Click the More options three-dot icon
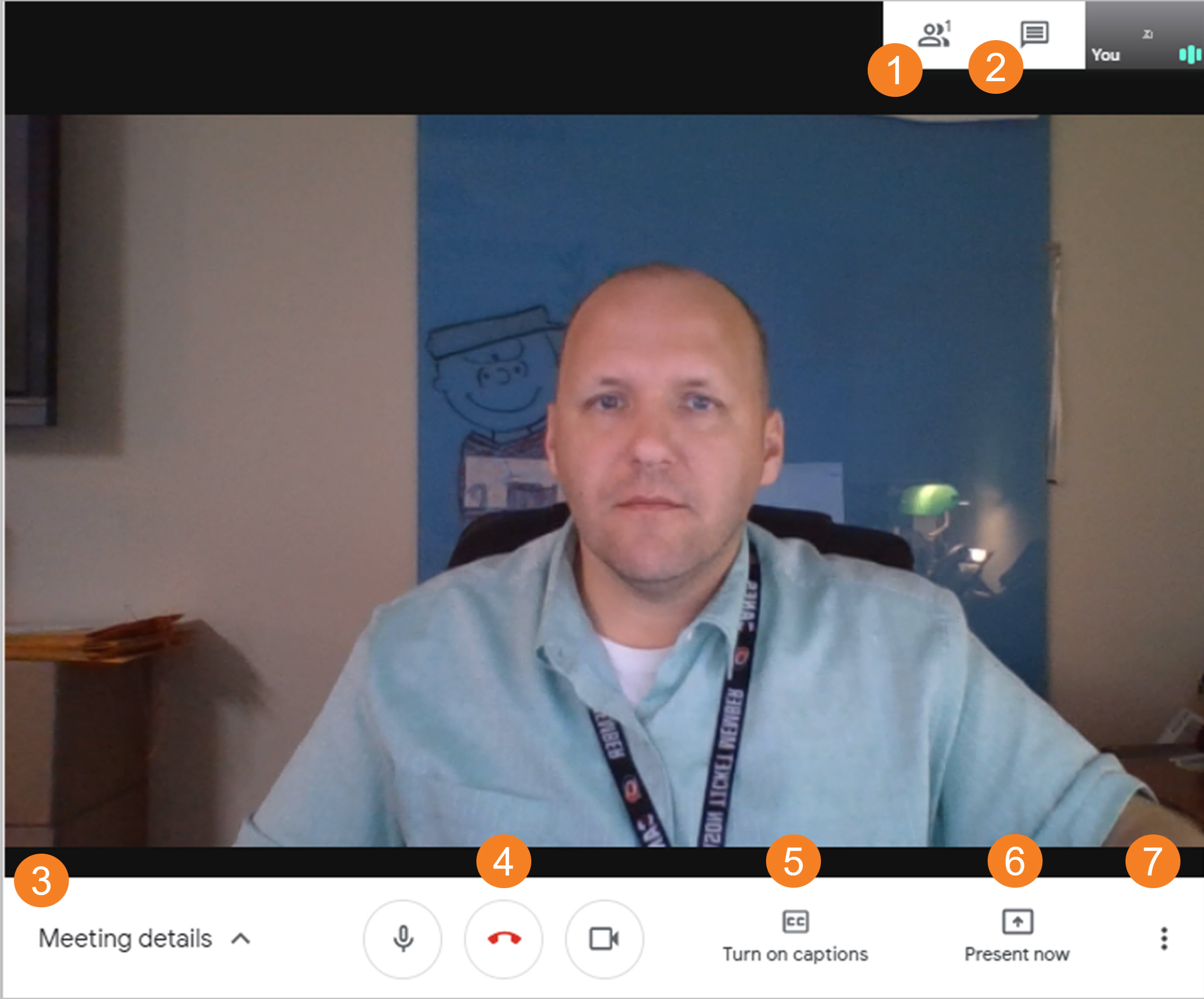The height and width of the screenshot is (999, 1204). coord(1164,939)
